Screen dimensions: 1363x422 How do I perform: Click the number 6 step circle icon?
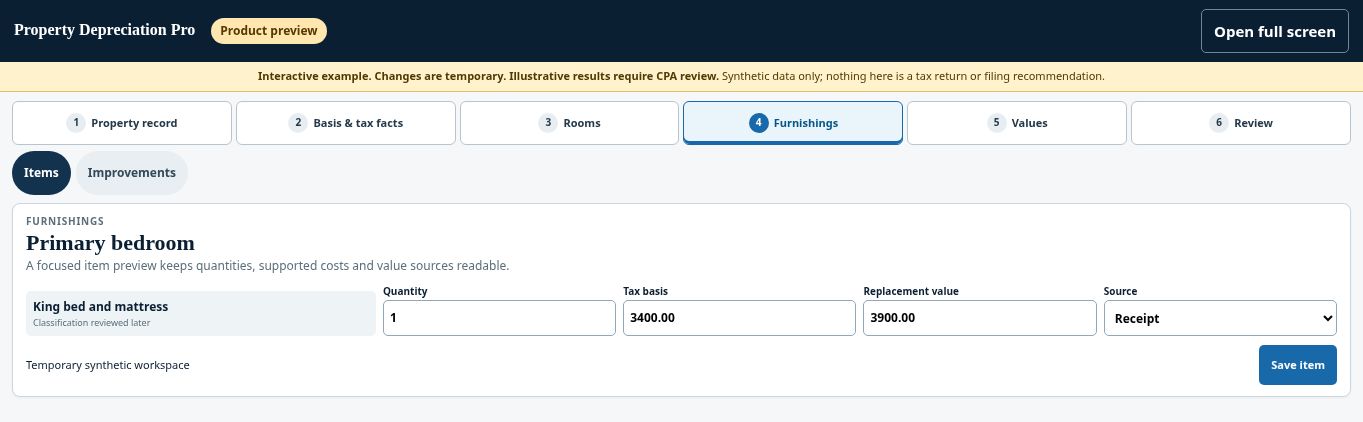1218,123
